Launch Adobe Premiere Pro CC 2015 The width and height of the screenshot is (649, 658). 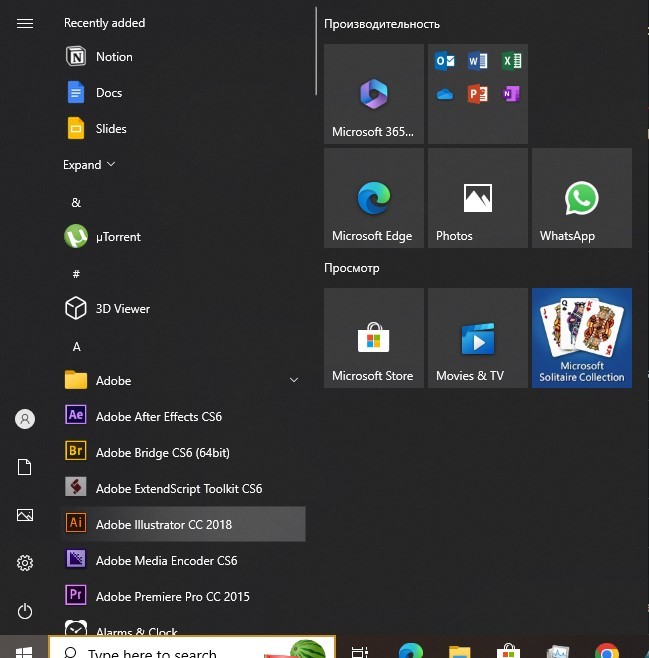(183, 597)
